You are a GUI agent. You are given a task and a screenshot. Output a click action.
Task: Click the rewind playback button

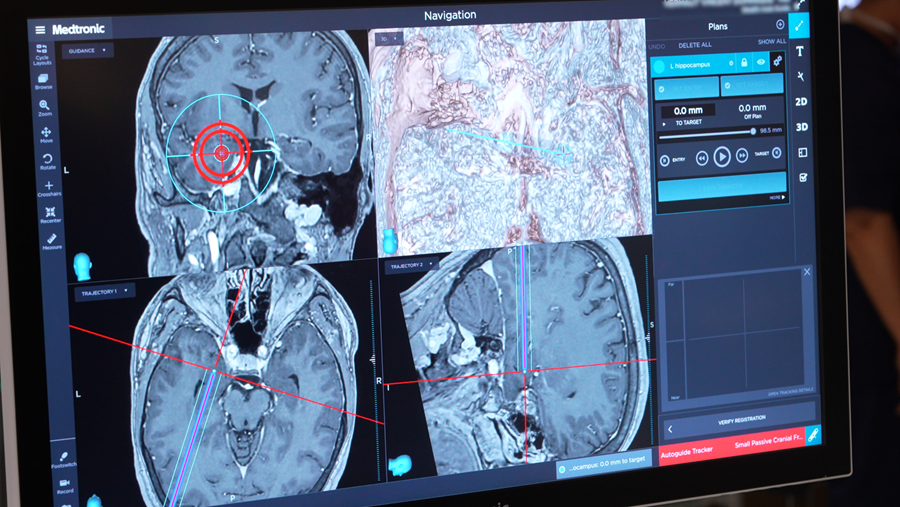[701, 158]
